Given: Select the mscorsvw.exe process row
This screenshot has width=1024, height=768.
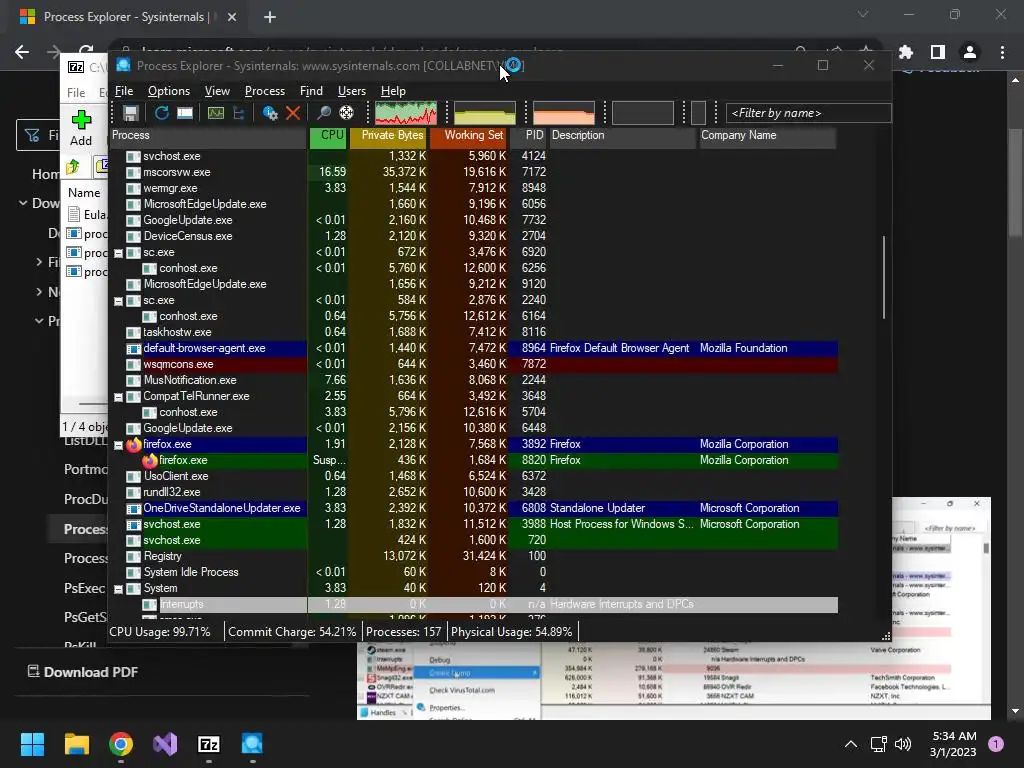Looking at the screenshot, I should coord(473,172).
